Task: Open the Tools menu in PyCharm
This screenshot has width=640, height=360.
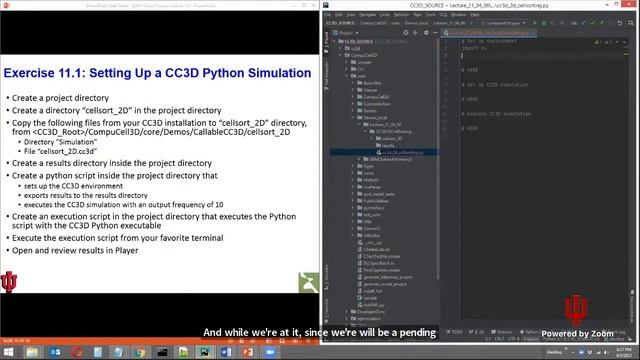Action: click(431, 15)
